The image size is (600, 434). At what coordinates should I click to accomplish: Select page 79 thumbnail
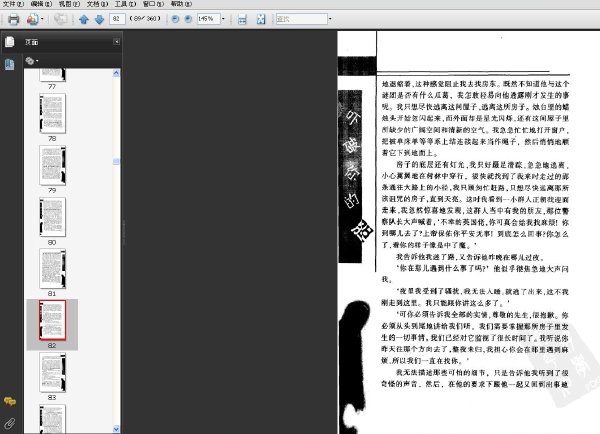pos(52,165)
